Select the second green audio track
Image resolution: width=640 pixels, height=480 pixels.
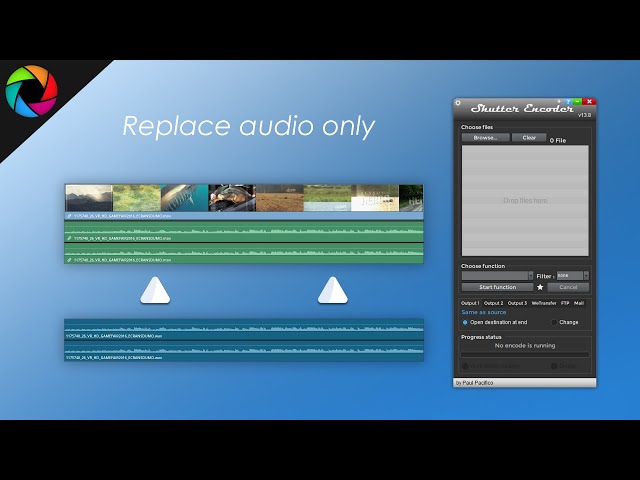point(244,253)
